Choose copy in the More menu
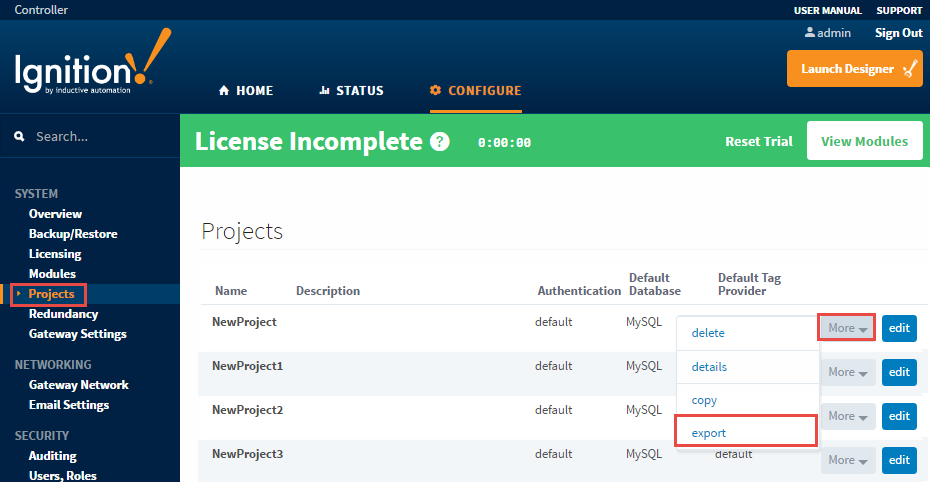The height and width of the screenshot is (482, 930). [x=705, y=400]
